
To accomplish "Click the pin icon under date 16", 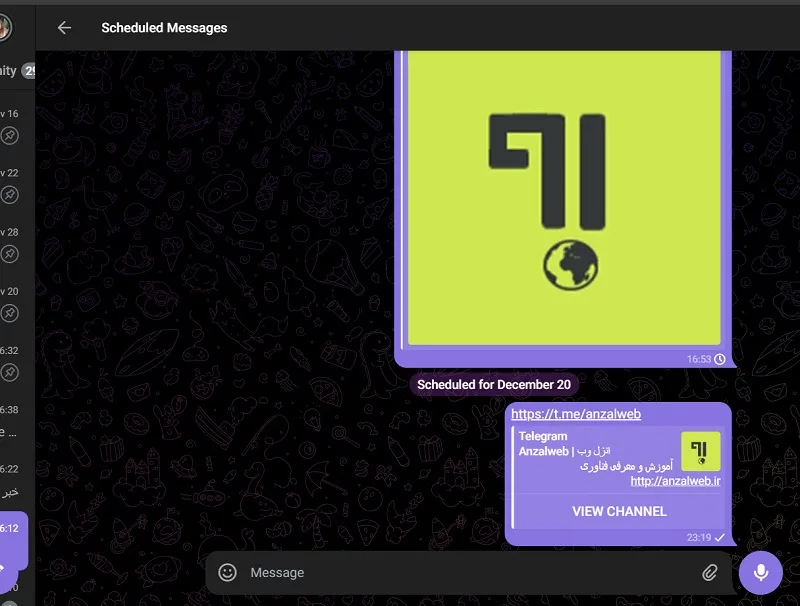I will (x=9, y=136).
